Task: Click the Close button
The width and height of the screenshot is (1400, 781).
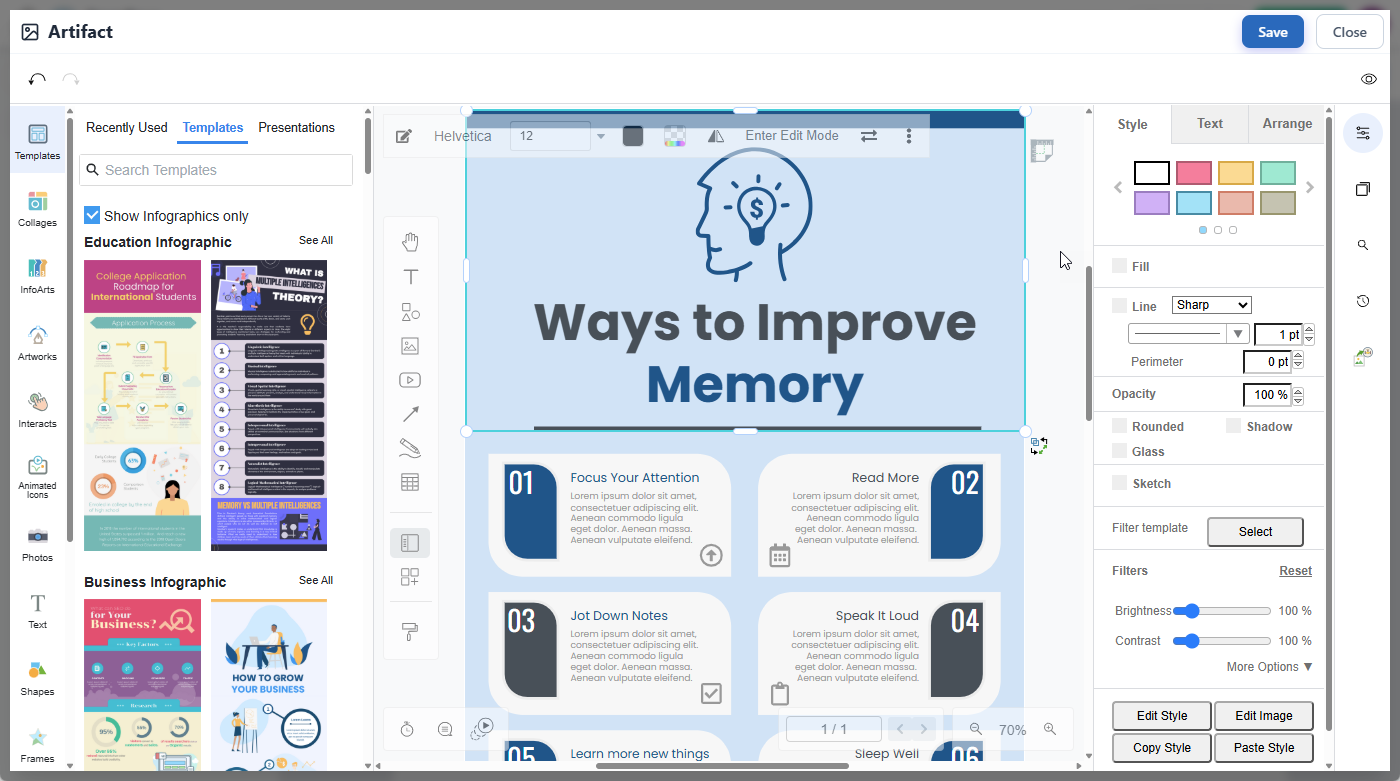Action: coord(1350,32)
